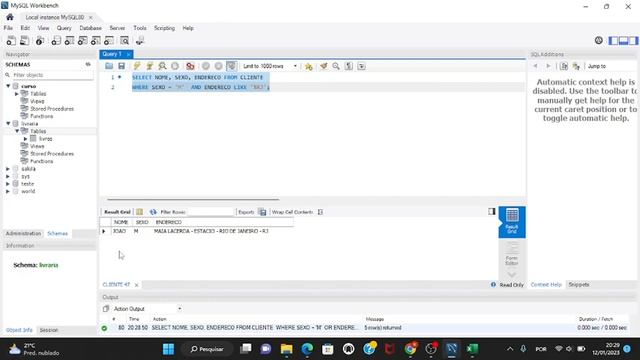Close the CLIENTE 47 result tab
This screenshot has height=360, width=640.
coord(136,285)
